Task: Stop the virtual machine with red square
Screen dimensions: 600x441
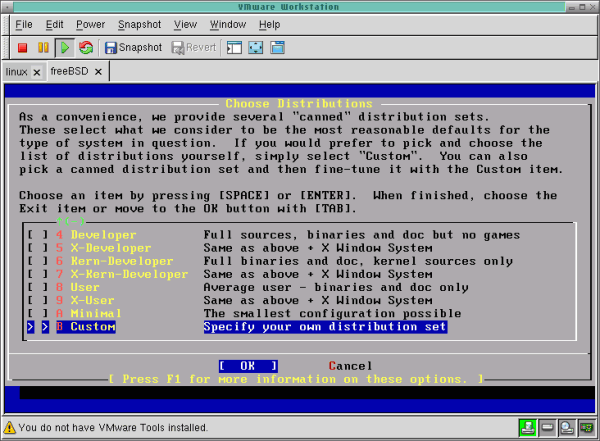Action: click(23, 47)
